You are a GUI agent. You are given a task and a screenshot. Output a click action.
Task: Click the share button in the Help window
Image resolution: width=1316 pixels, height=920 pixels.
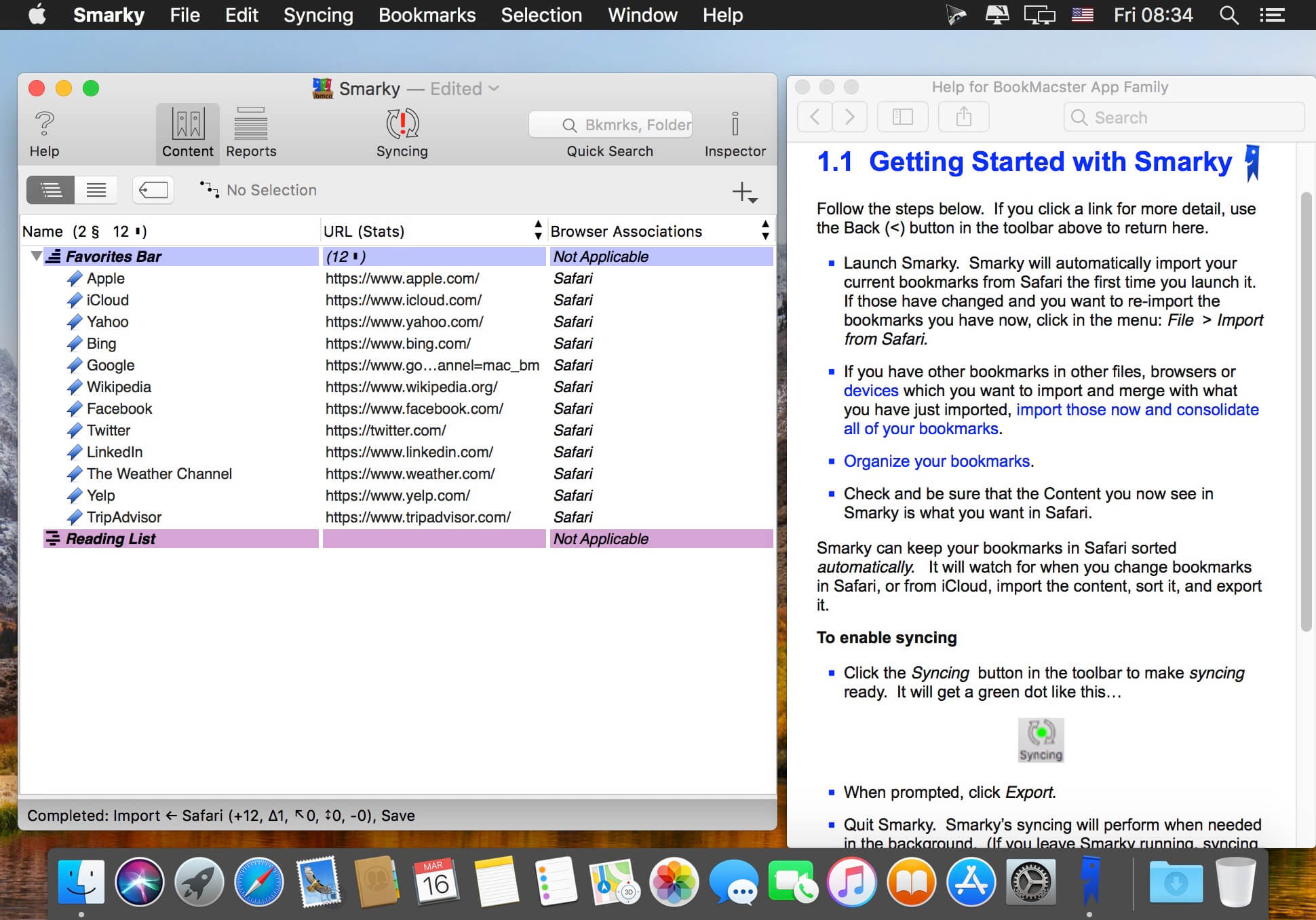963,117
